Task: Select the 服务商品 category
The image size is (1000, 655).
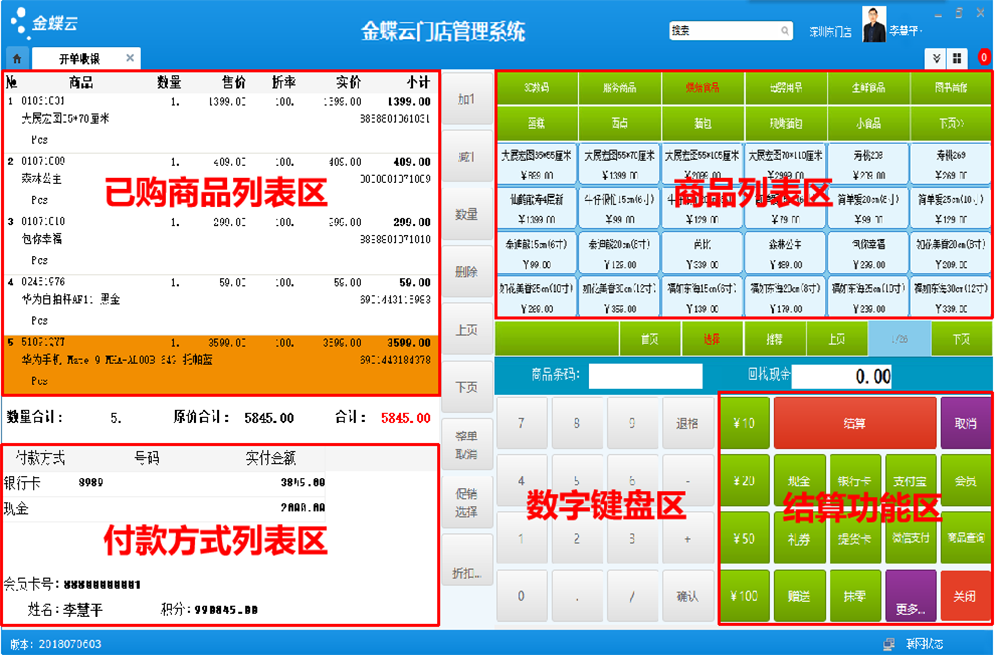Action: coord(619,88)
